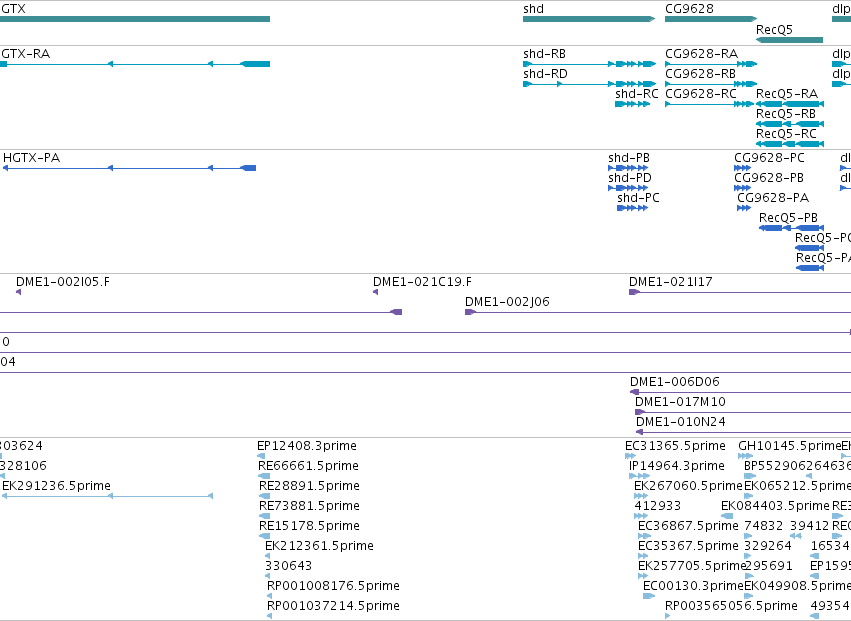
Task: Select the RecQ5-PB protein label
Action: pyautogui.click(x=788, y=218)
